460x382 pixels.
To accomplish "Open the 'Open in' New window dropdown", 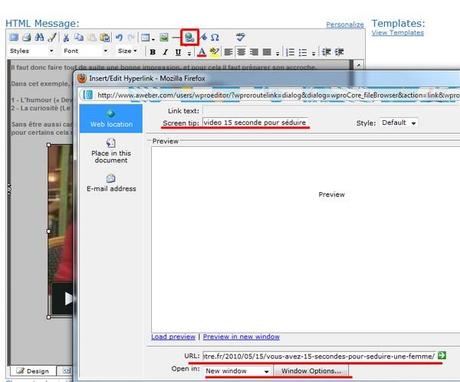I will (x=237, y=371).
